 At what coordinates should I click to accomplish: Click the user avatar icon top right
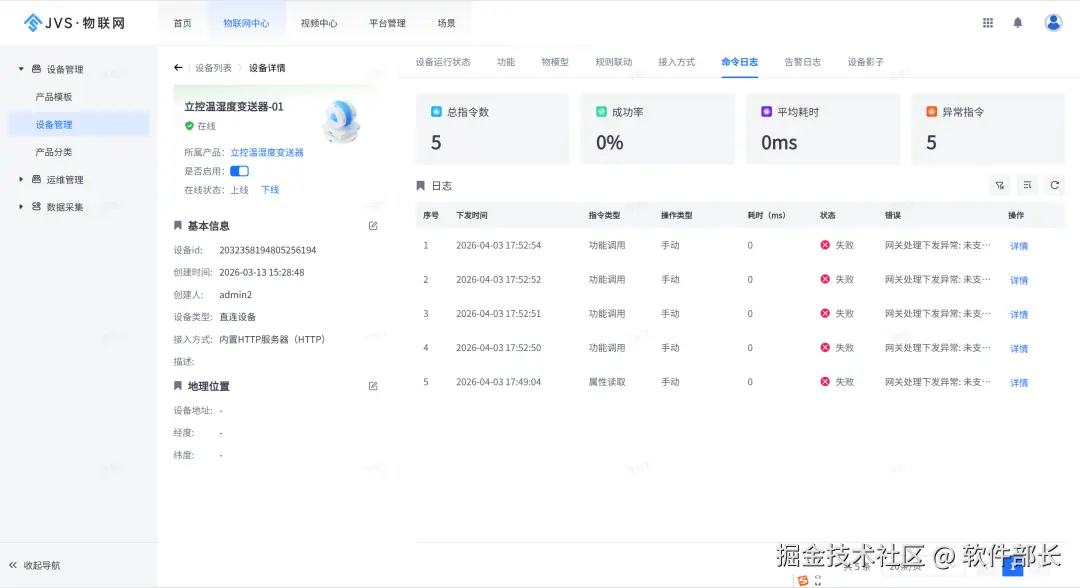coord(1053,22)
